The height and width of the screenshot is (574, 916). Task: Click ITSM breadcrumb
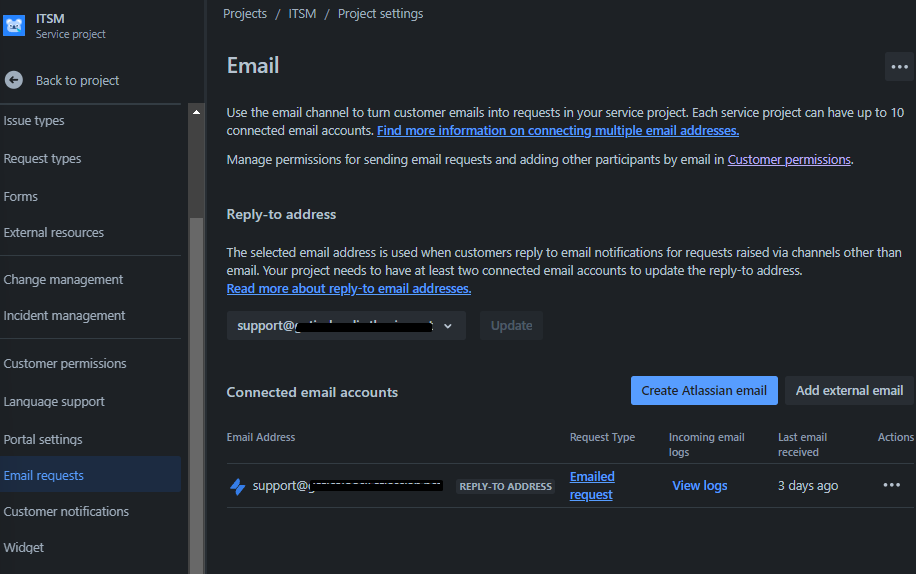pos(302,13)
